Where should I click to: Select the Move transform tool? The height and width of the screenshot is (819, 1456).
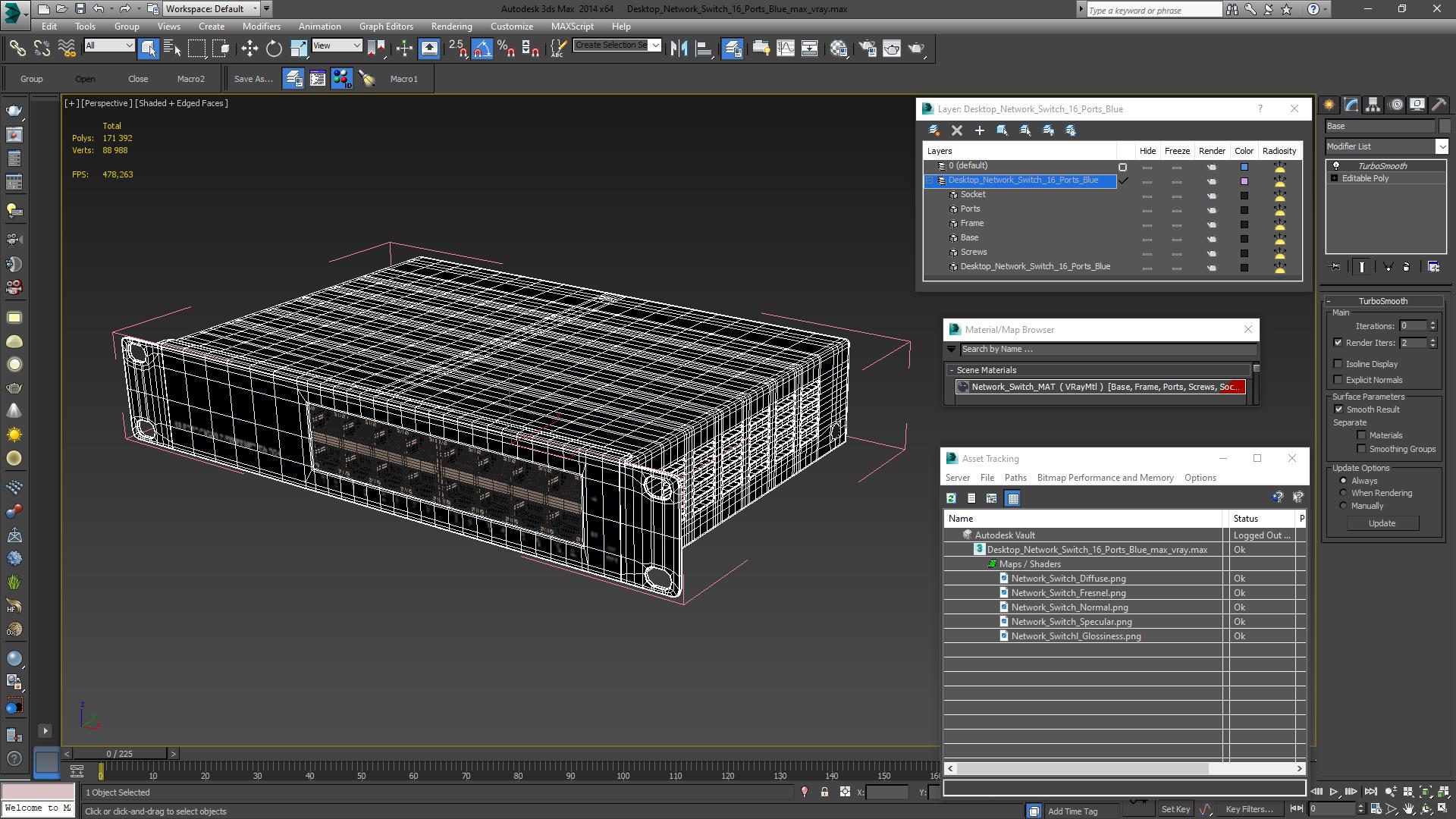click(249, 49)
